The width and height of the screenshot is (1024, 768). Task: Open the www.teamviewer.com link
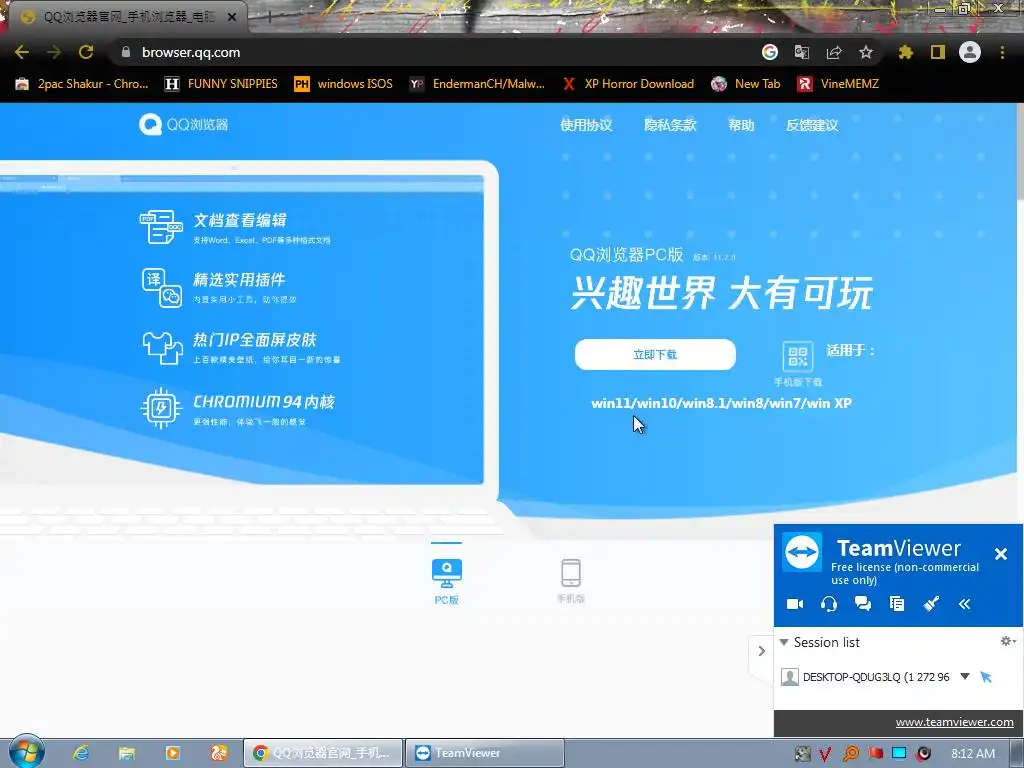[x=954, y=722]
